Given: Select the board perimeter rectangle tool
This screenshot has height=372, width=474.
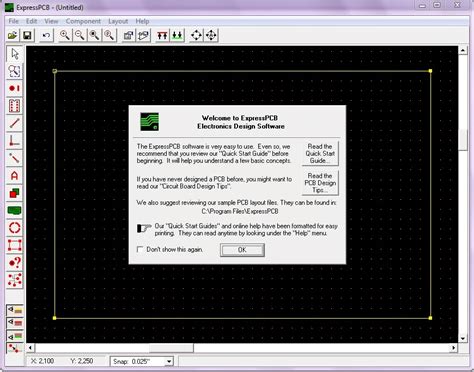Looking at the screenshot, I should 14,245.
